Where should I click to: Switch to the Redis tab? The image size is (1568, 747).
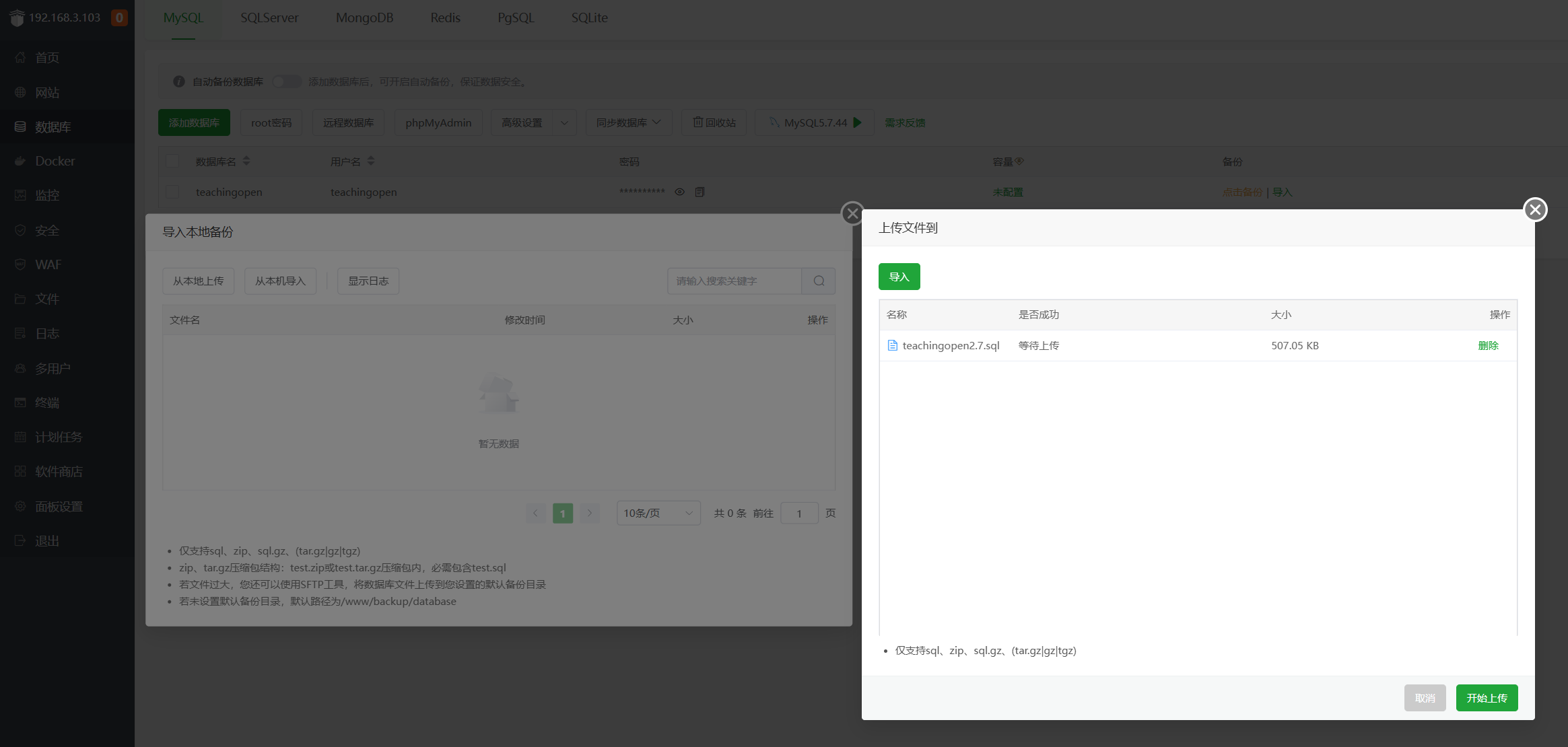pyautogui.click(x=445, y=18)
